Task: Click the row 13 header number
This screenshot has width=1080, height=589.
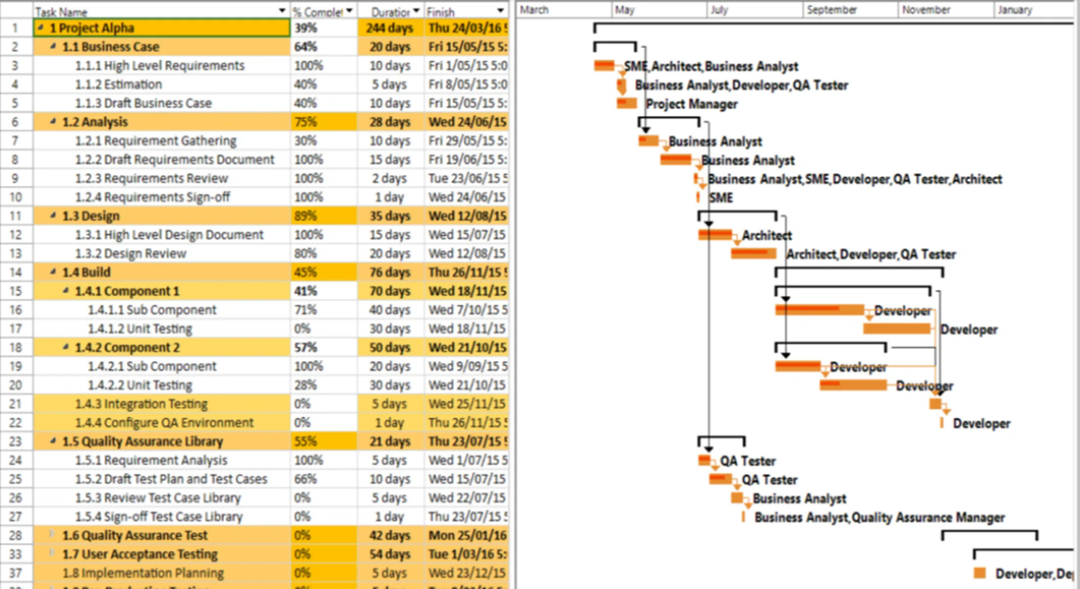Action: 15,253
